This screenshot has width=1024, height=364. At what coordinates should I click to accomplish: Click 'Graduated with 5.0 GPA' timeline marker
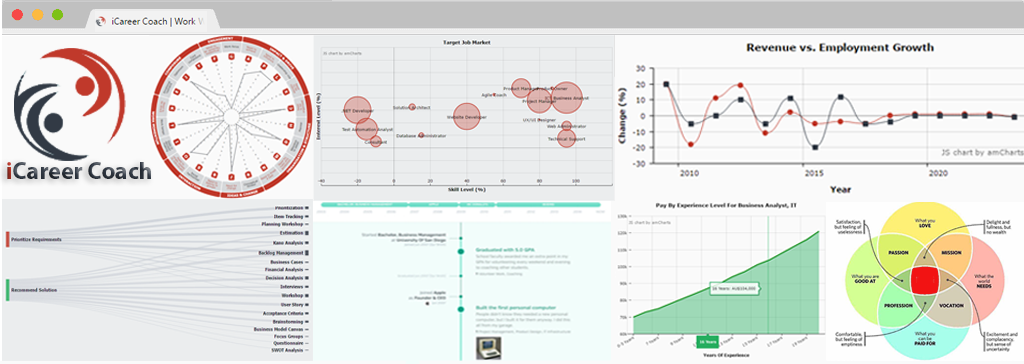[x=461, y=252]
